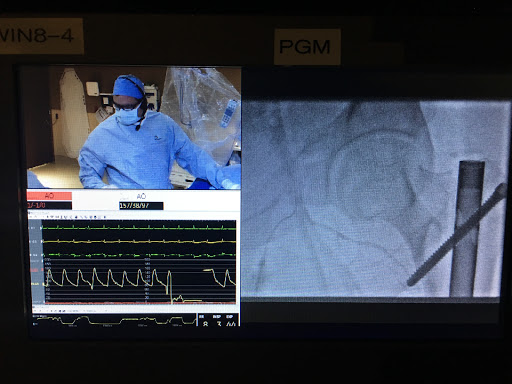Screen dimensions: 512x384
Task: Open the operator camera video feed
Action: click(x=134, y=128)
